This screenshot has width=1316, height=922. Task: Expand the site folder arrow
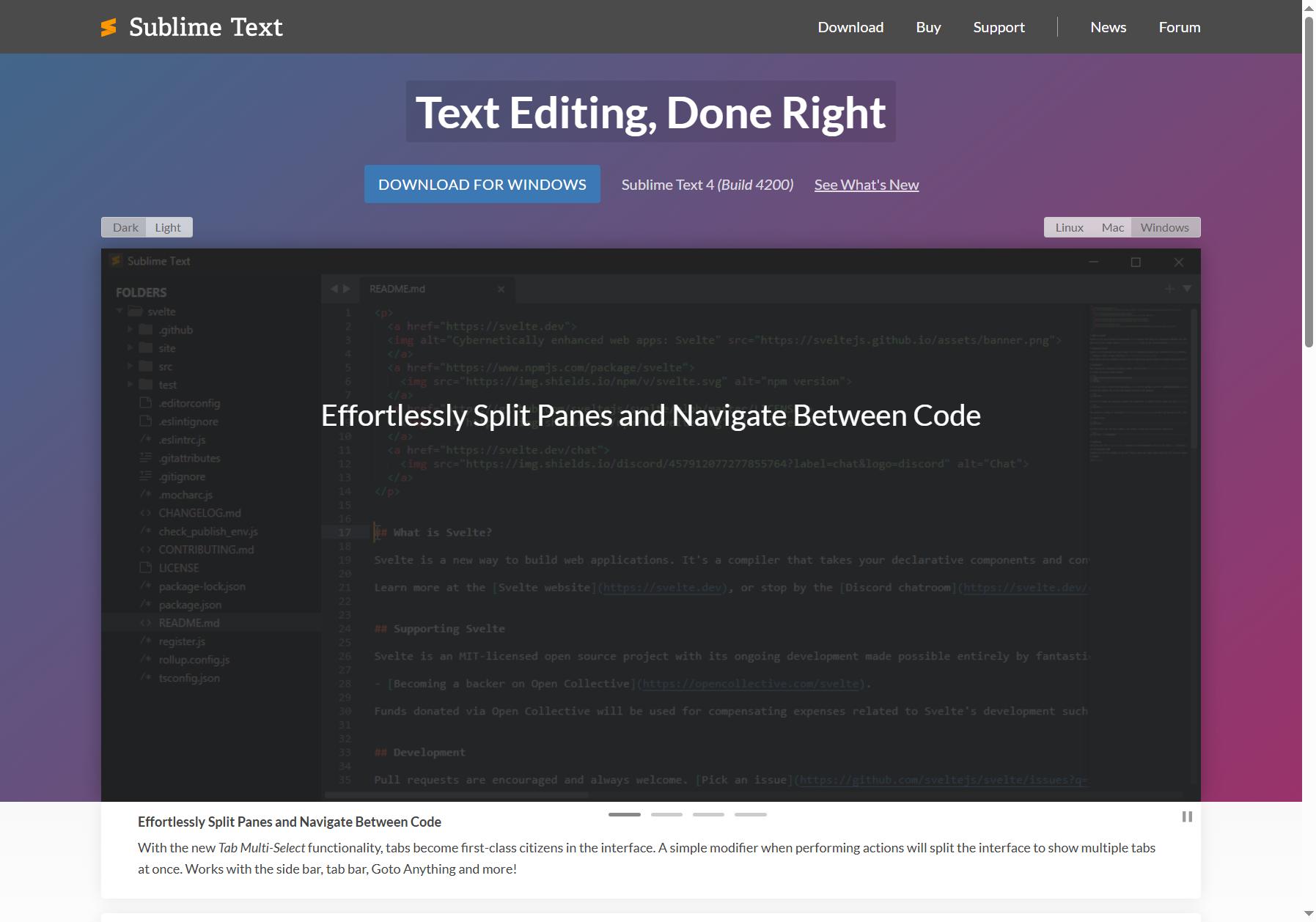click(131, 348)
